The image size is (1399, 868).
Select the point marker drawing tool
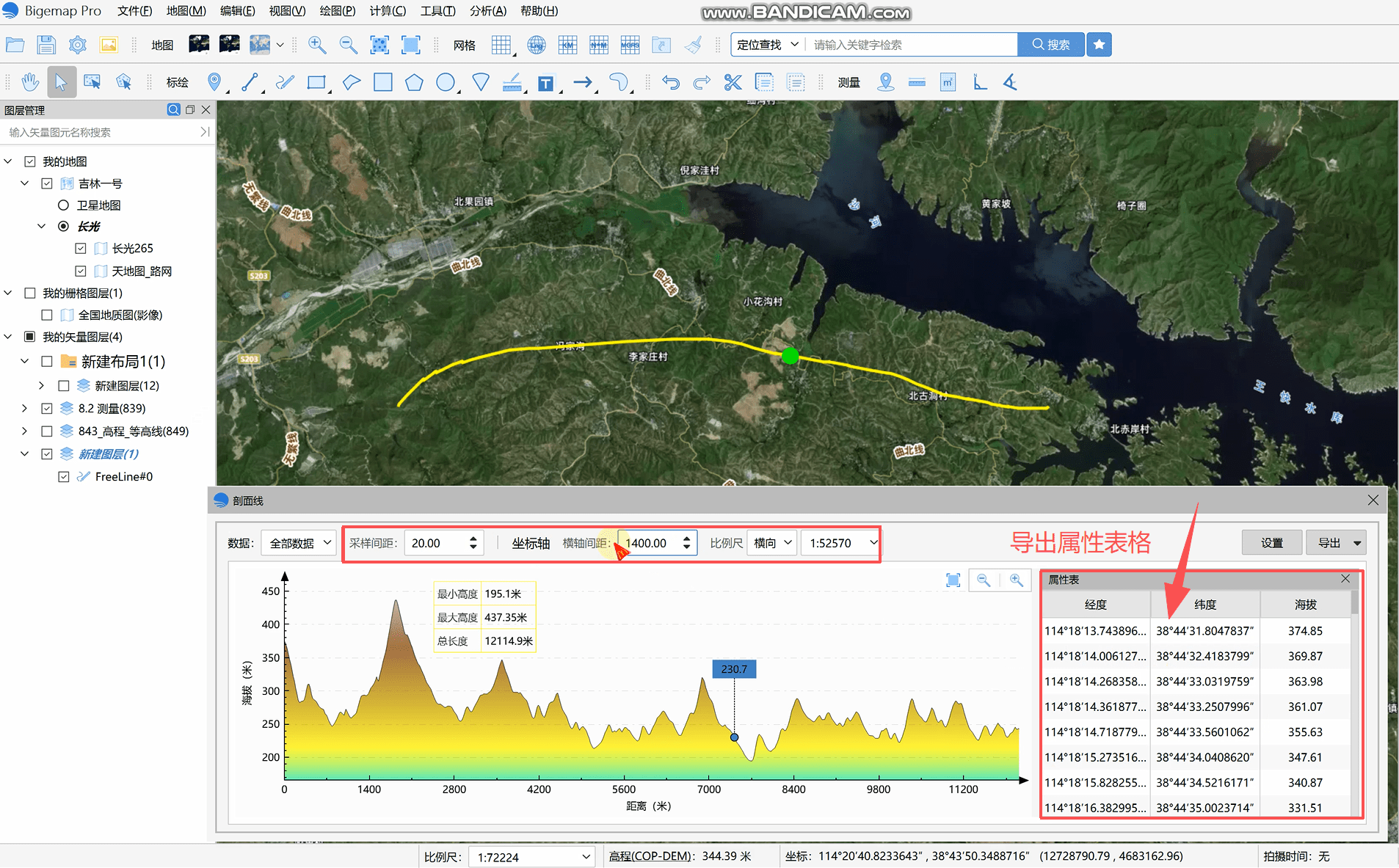click(214, 82)
